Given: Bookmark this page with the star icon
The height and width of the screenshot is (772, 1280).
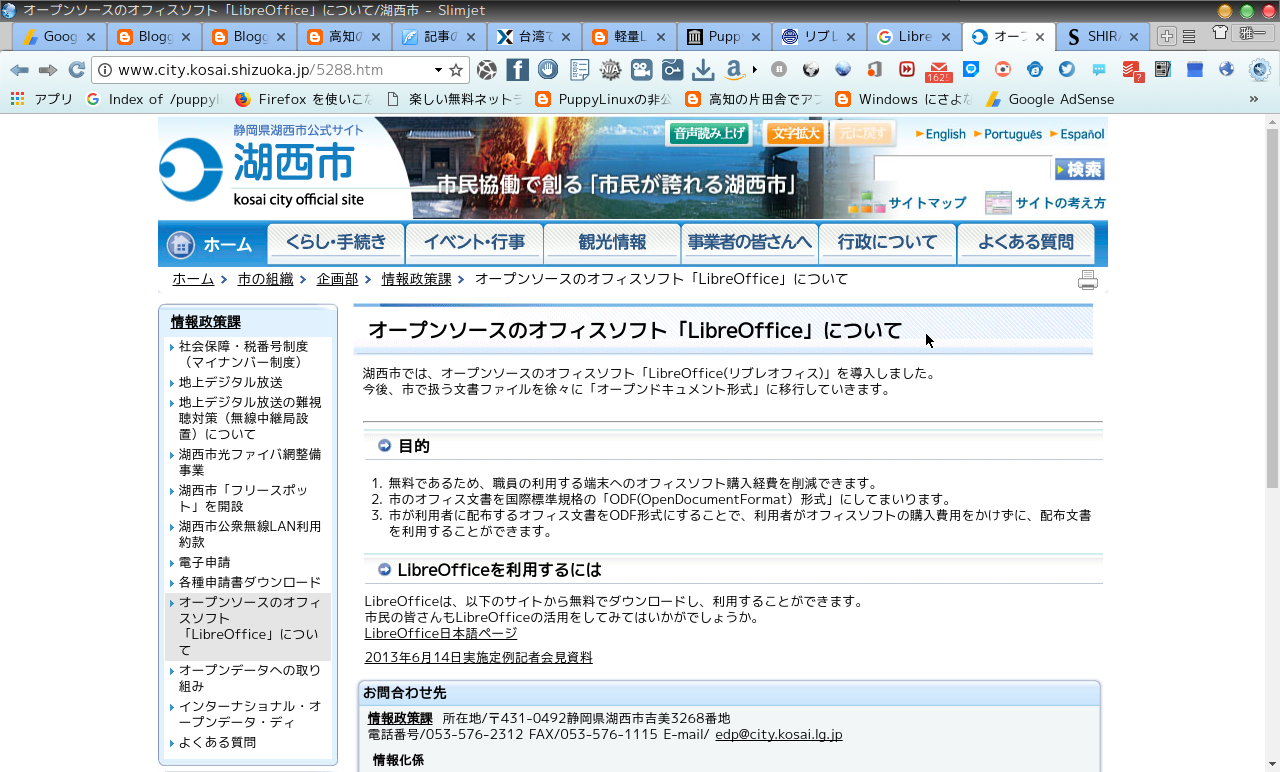Looking at the screenshot, I should [456, 70].
